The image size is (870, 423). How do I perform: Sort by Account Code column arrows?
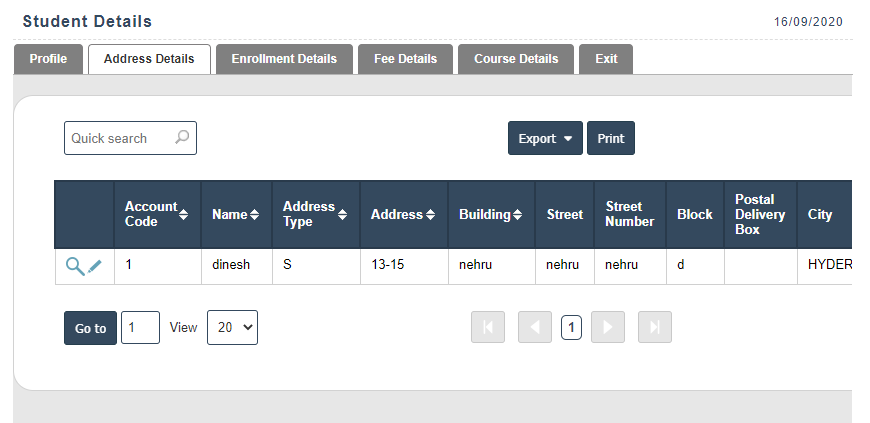pos(183,214)
